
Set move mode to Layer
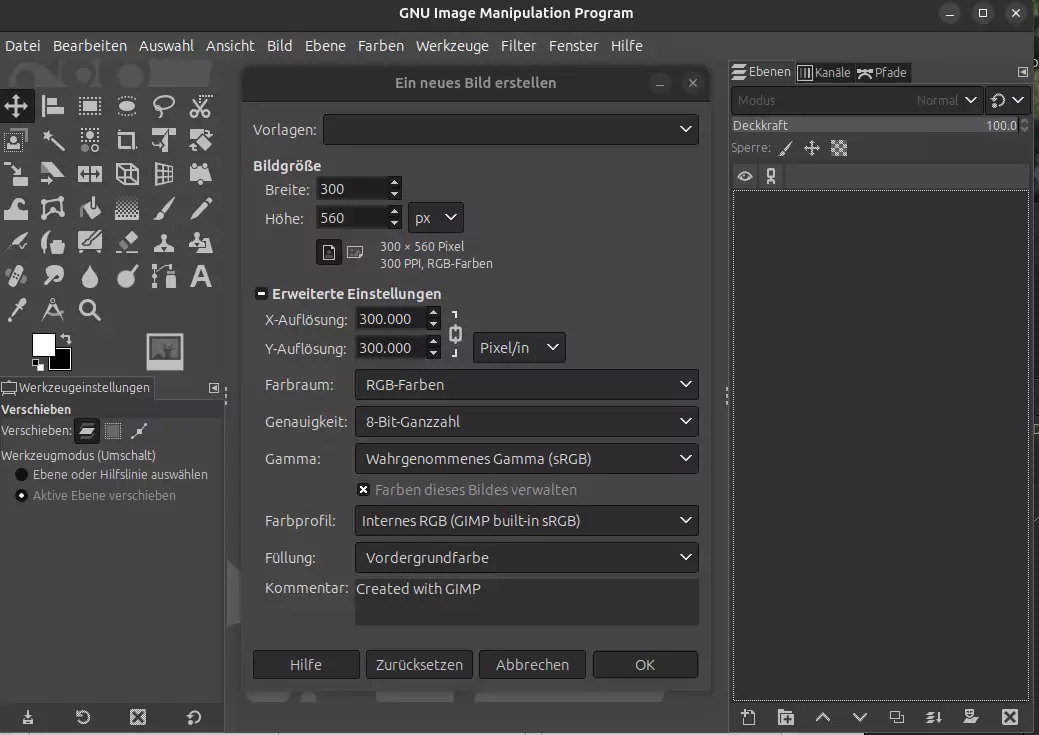[x=87, y=431]
